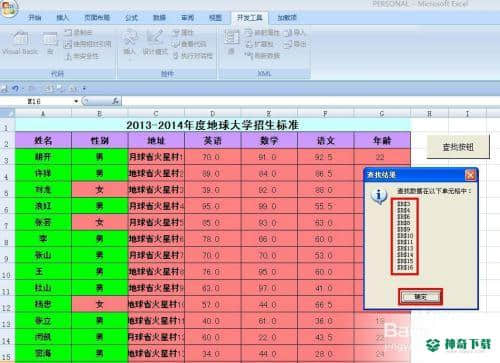Expand quick access toolbar customize arrow
Viewport: 500px width, 363px height.
coord(84,89)
